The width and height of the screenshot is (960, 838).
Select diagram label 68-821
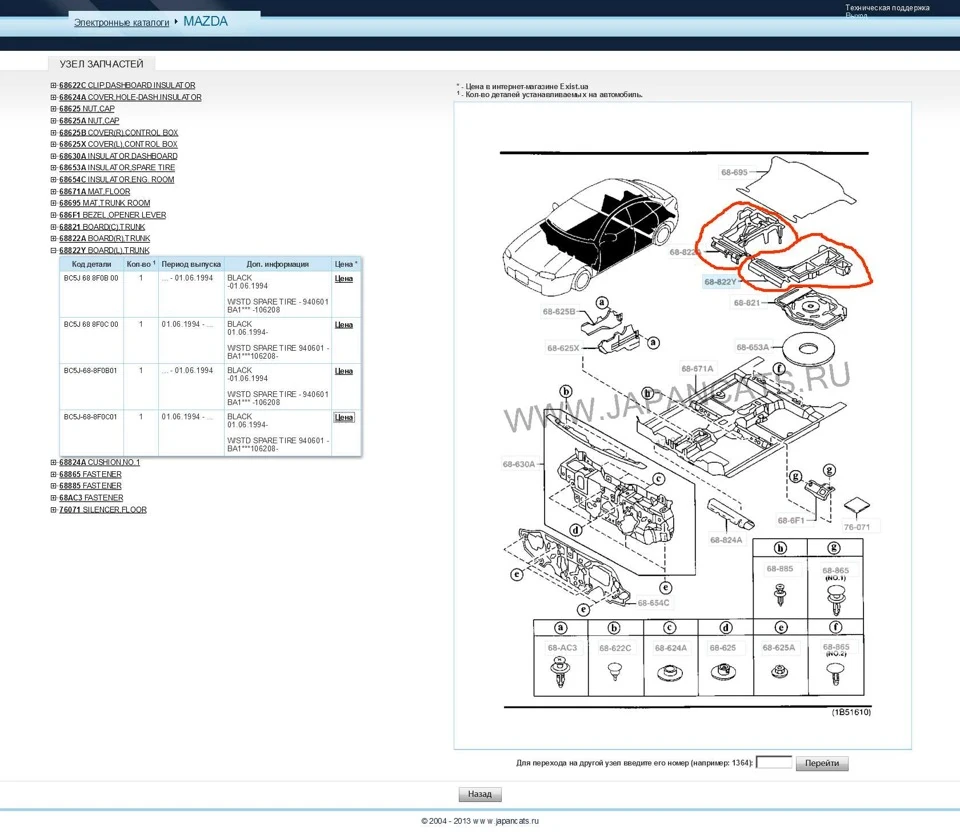click(746, 303)
